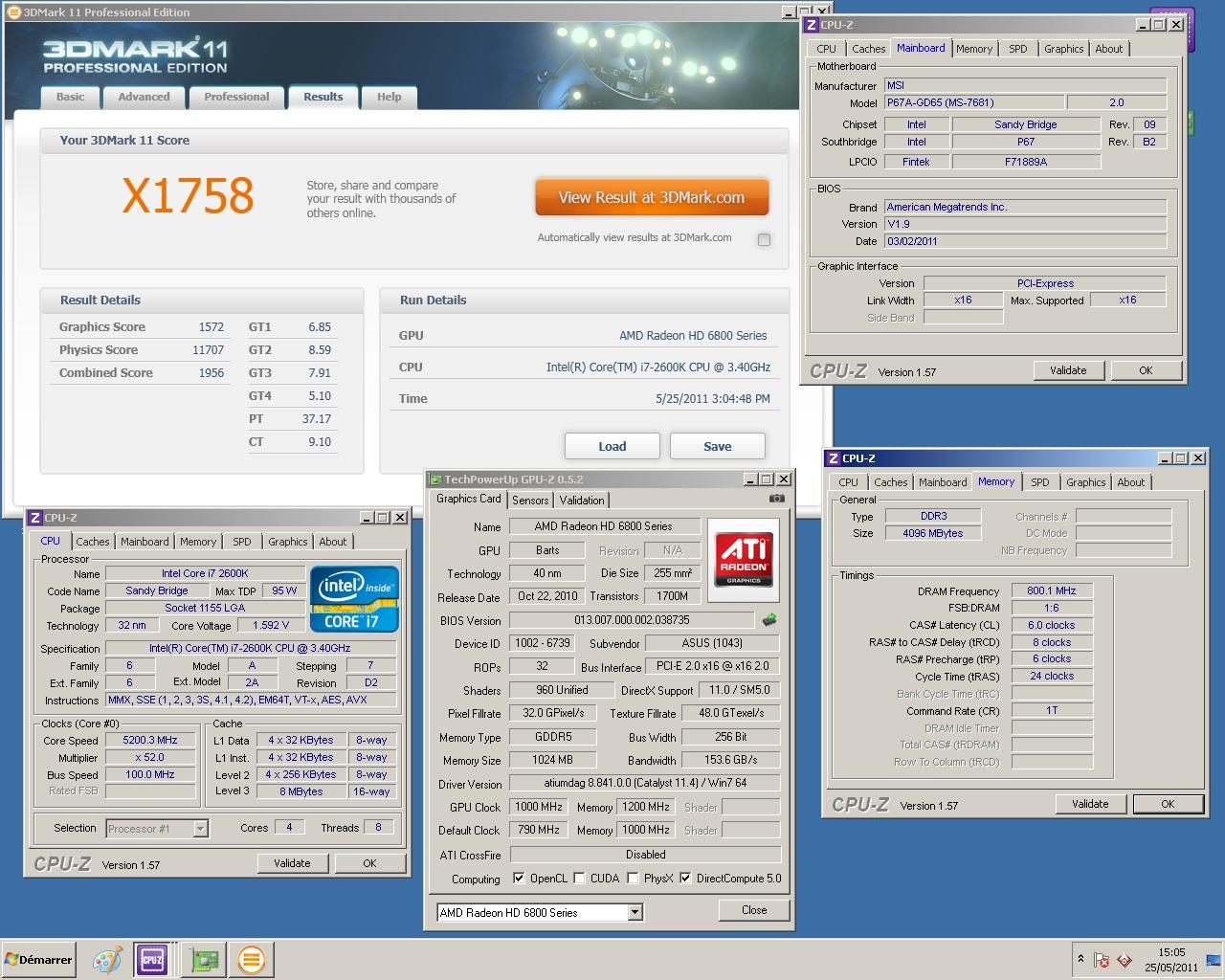Click the Driver Version atiumdag field
Viewport: 1225px width, 980px height.
645,783
